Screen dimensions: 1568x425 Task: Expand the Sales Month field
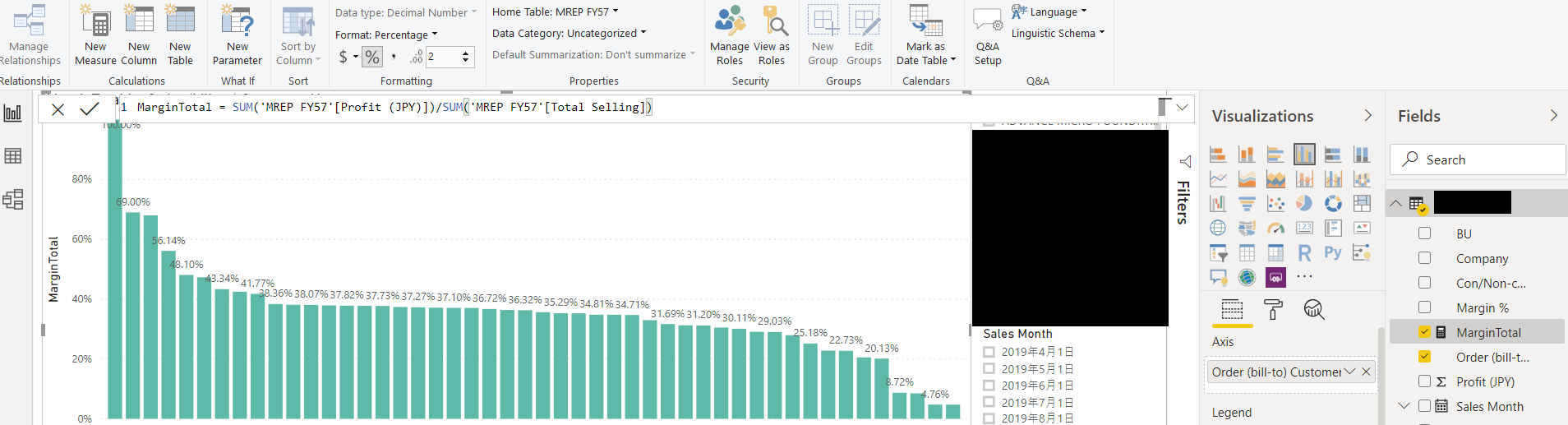tap(1404, 406)
